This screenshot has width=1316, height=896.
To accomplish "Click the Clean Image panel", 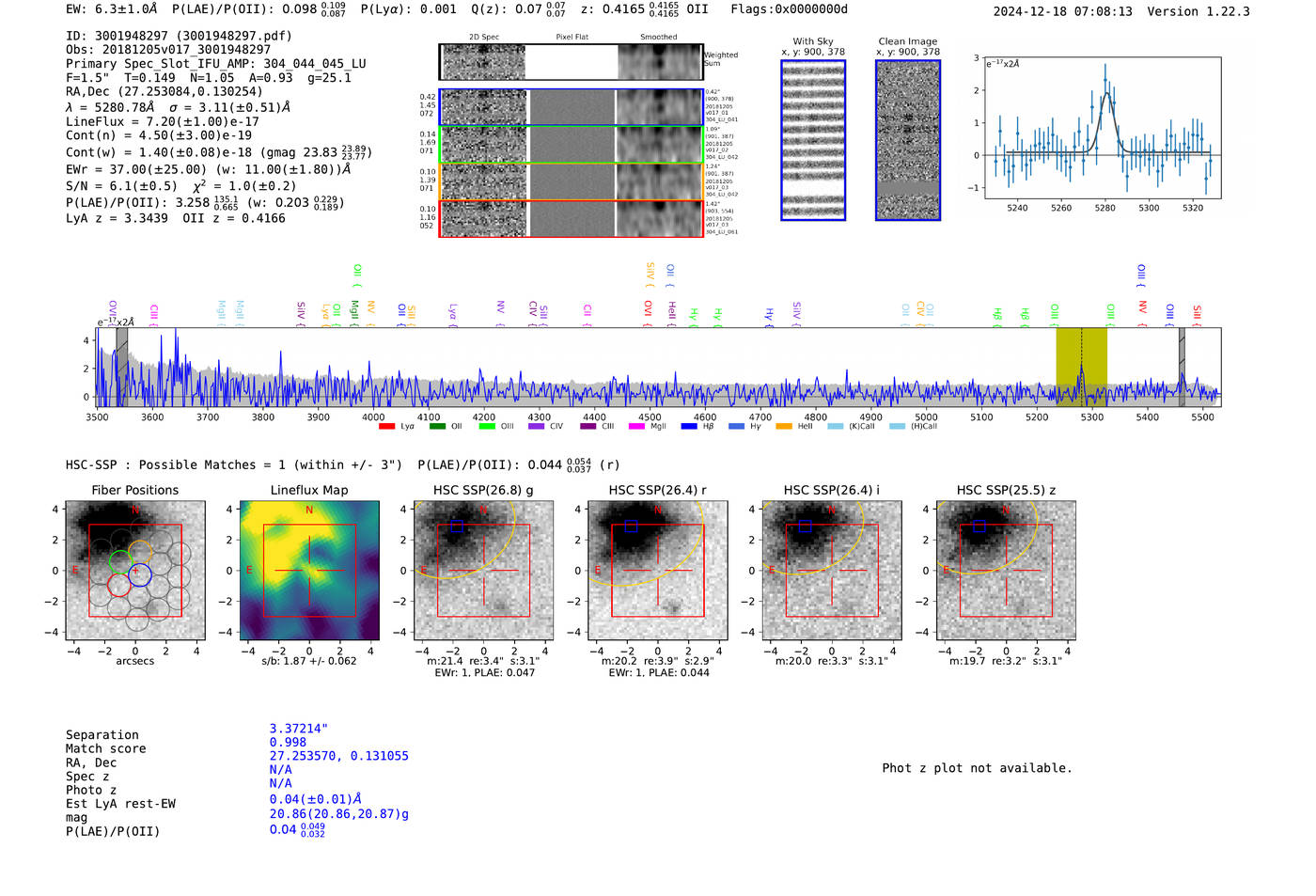I will pos(908,140).
